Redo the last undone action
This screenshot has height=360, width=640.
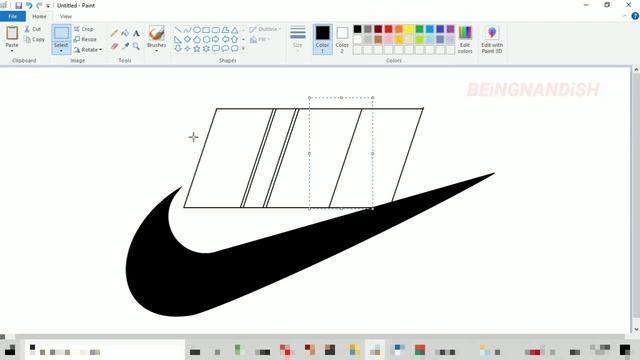coord(39,5)
